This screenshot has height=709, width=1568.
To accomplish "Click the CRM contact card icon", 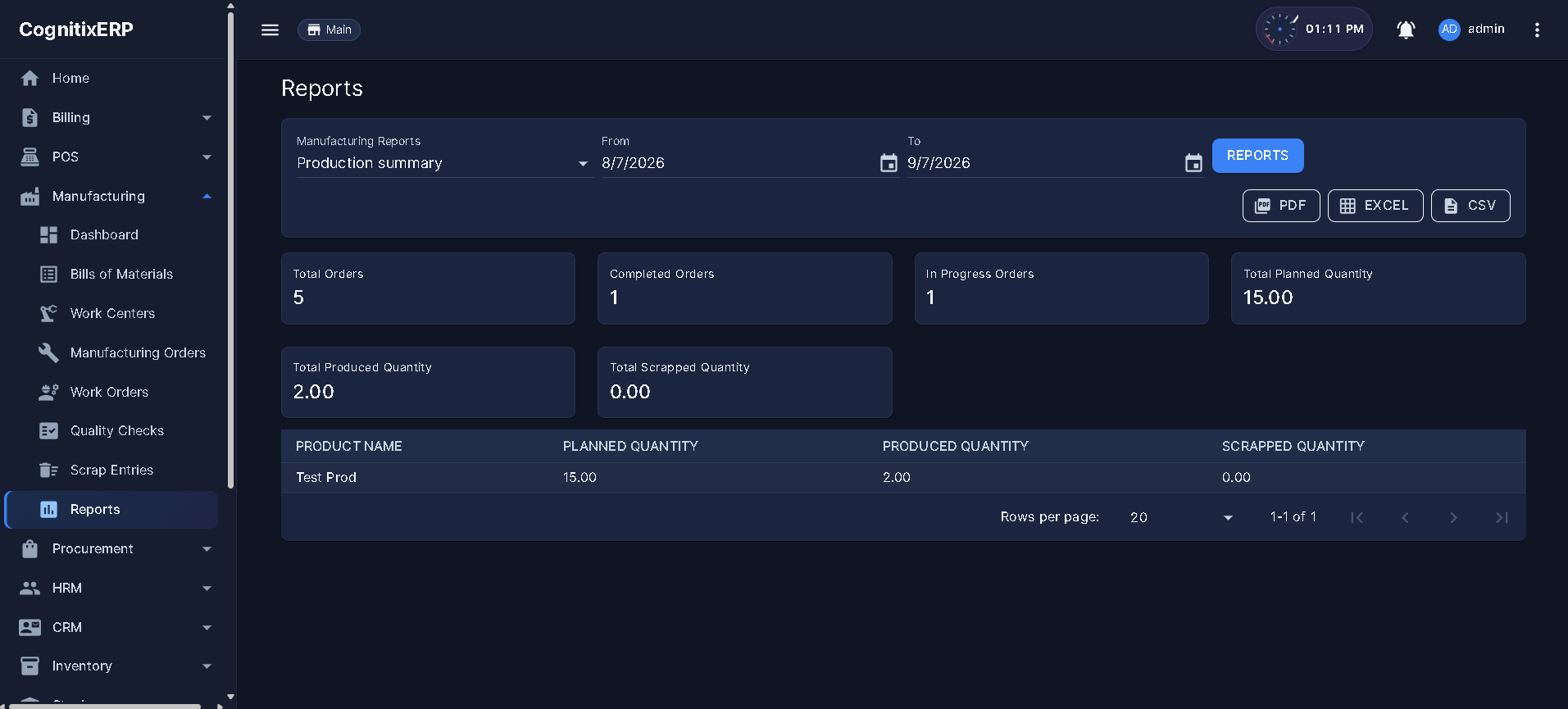I will click(30, 627).
